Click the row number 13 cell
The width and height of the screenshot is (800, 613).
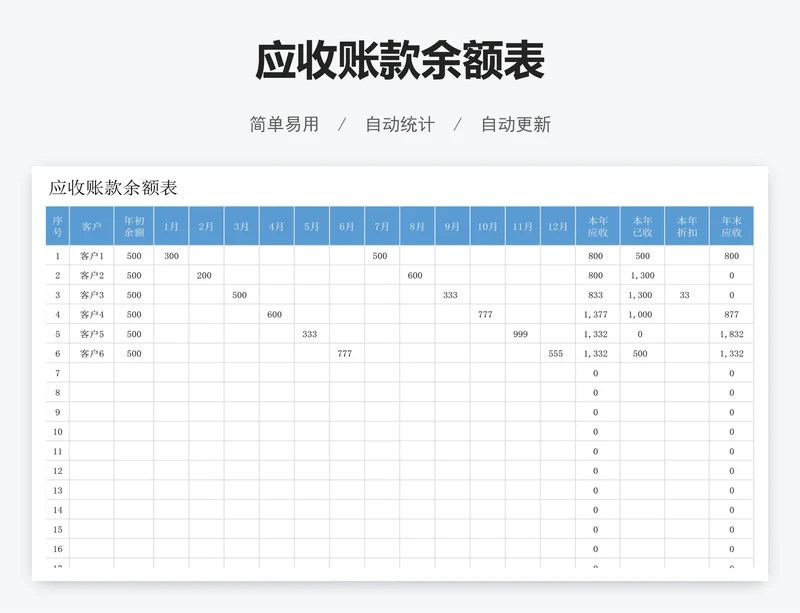coord(58,491)
